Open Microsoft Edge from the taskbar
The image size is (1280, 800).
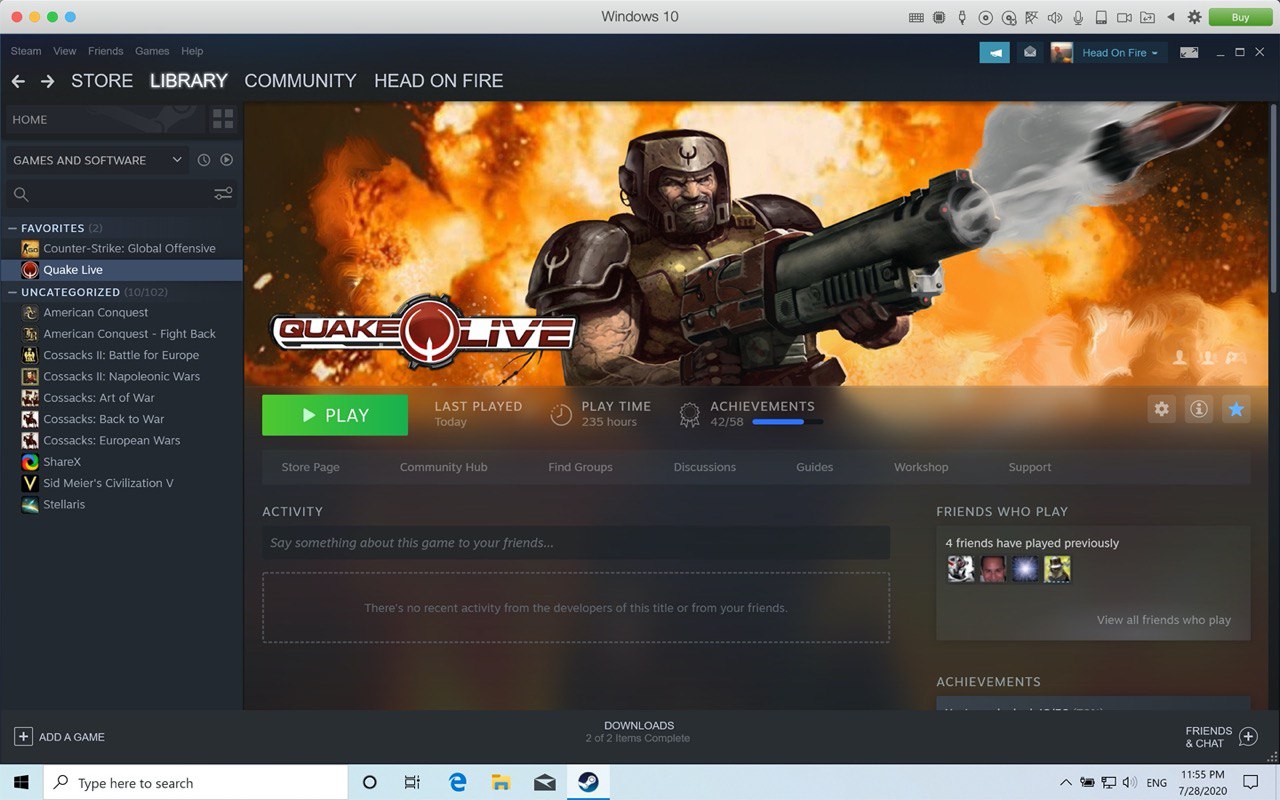tap(458, 783)
